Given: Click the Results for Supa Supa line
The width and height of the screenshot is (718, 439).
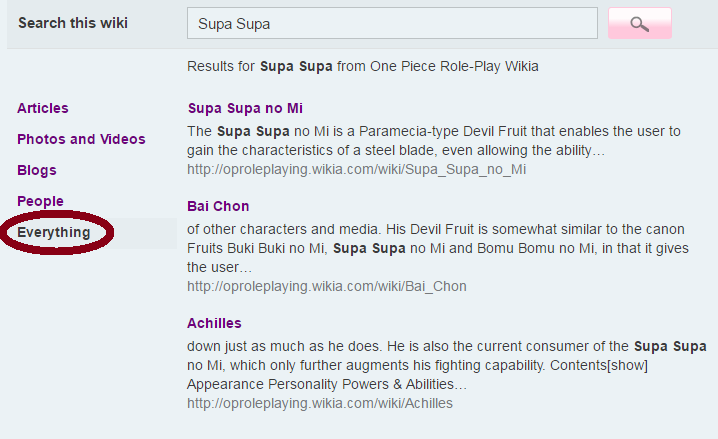Looking at the screenshot, I should (x=362, y=67).
